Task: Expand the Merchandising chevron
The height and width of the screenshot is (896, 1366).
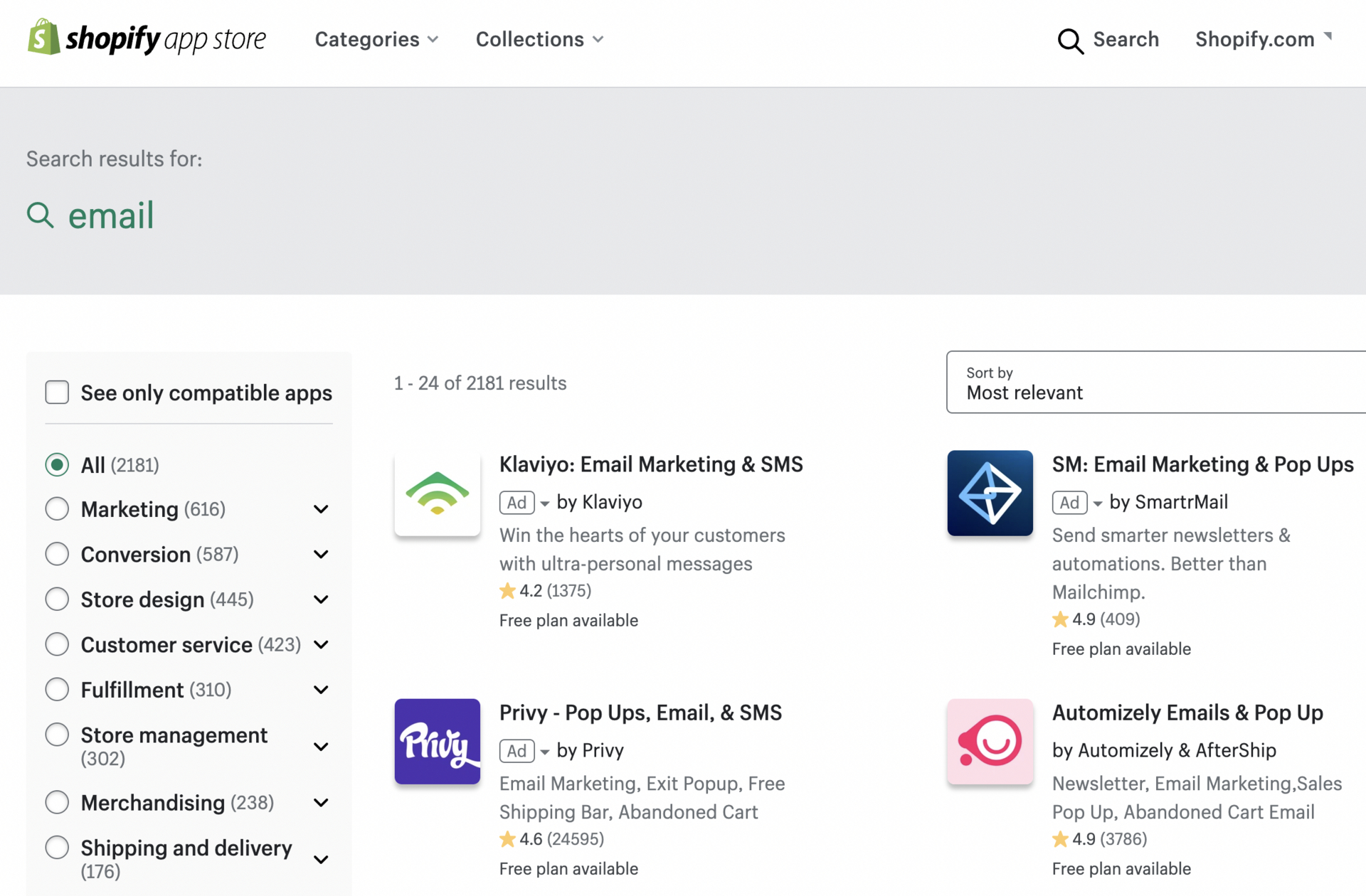Action: (x=321, y=803)
